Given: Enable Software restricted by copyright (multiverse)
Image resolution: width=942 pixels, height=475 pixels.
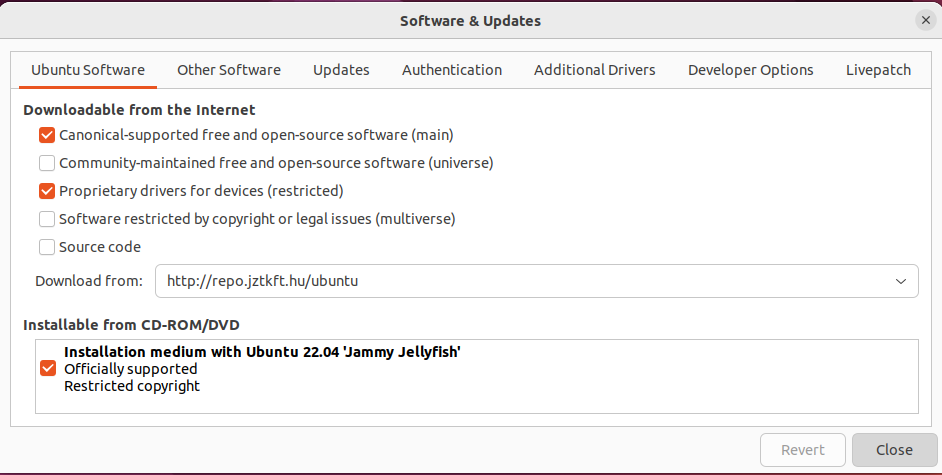Looking at the screenshot, I should [x=47, y=219].
